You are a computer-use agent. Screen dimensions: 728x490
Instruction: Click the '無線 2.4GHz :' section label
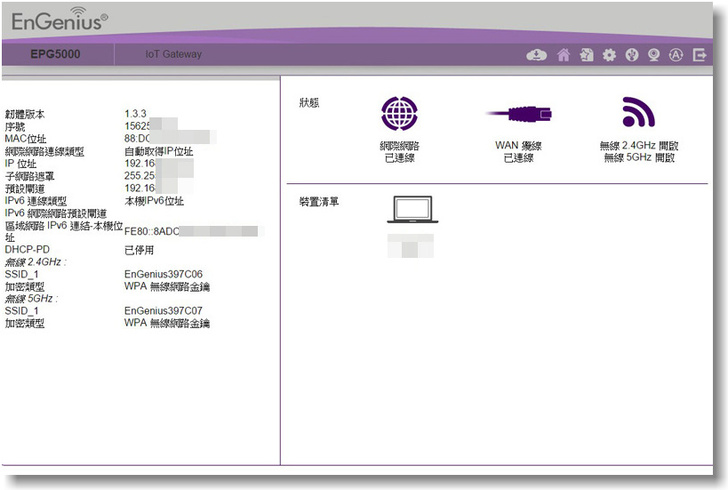coord(36,262)
